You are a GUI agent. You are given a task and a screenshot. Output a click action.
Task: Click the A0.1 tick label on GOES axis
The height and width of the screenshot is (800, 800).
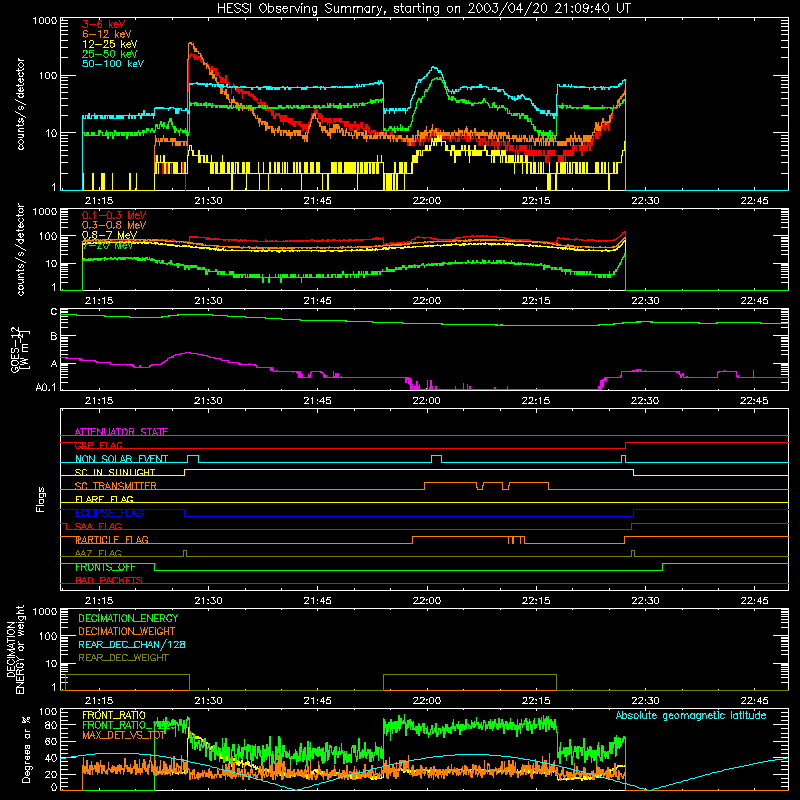(45, 388)
